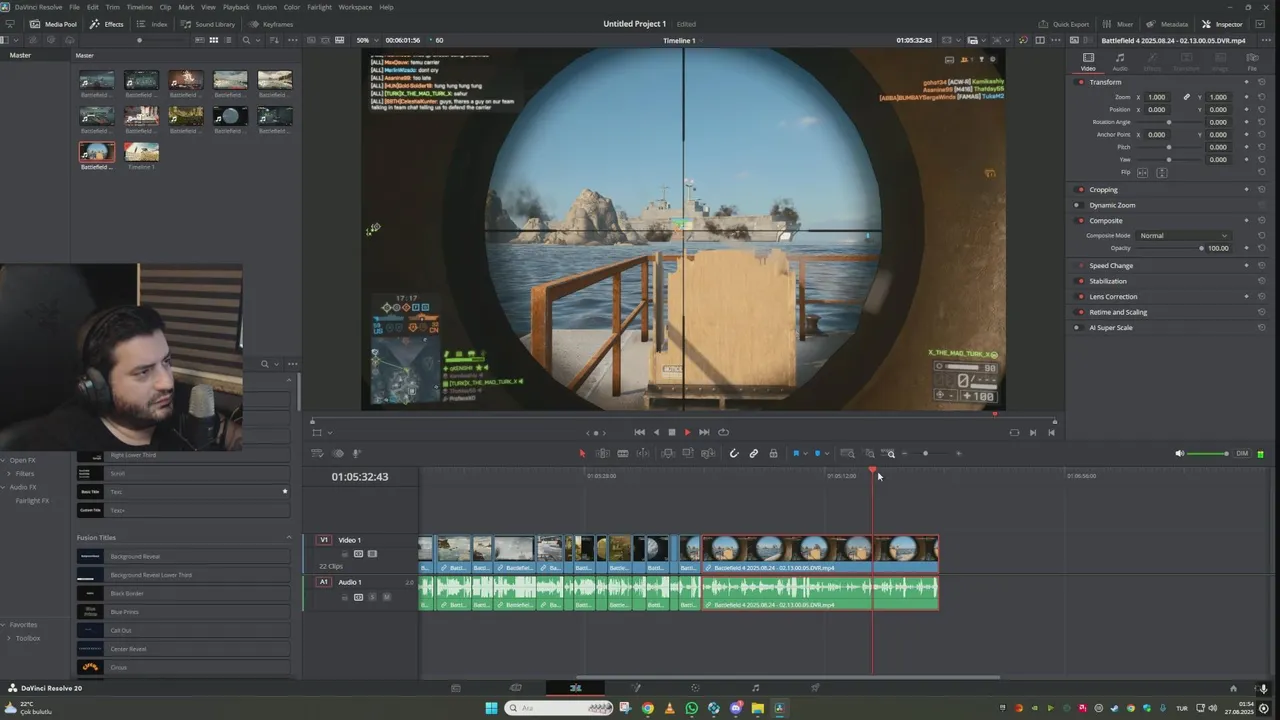Open Project Manager home icon
1280x720 pixels.
pyautogui.click(x=1233, y=688)
